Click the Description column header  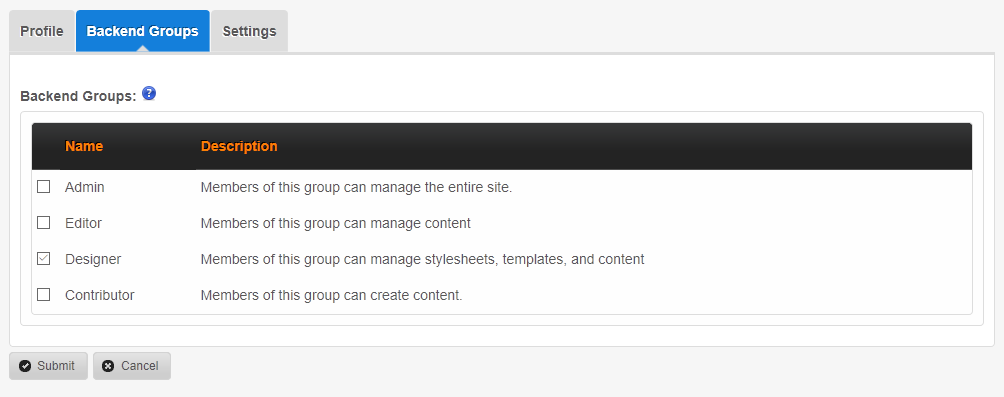239,146
